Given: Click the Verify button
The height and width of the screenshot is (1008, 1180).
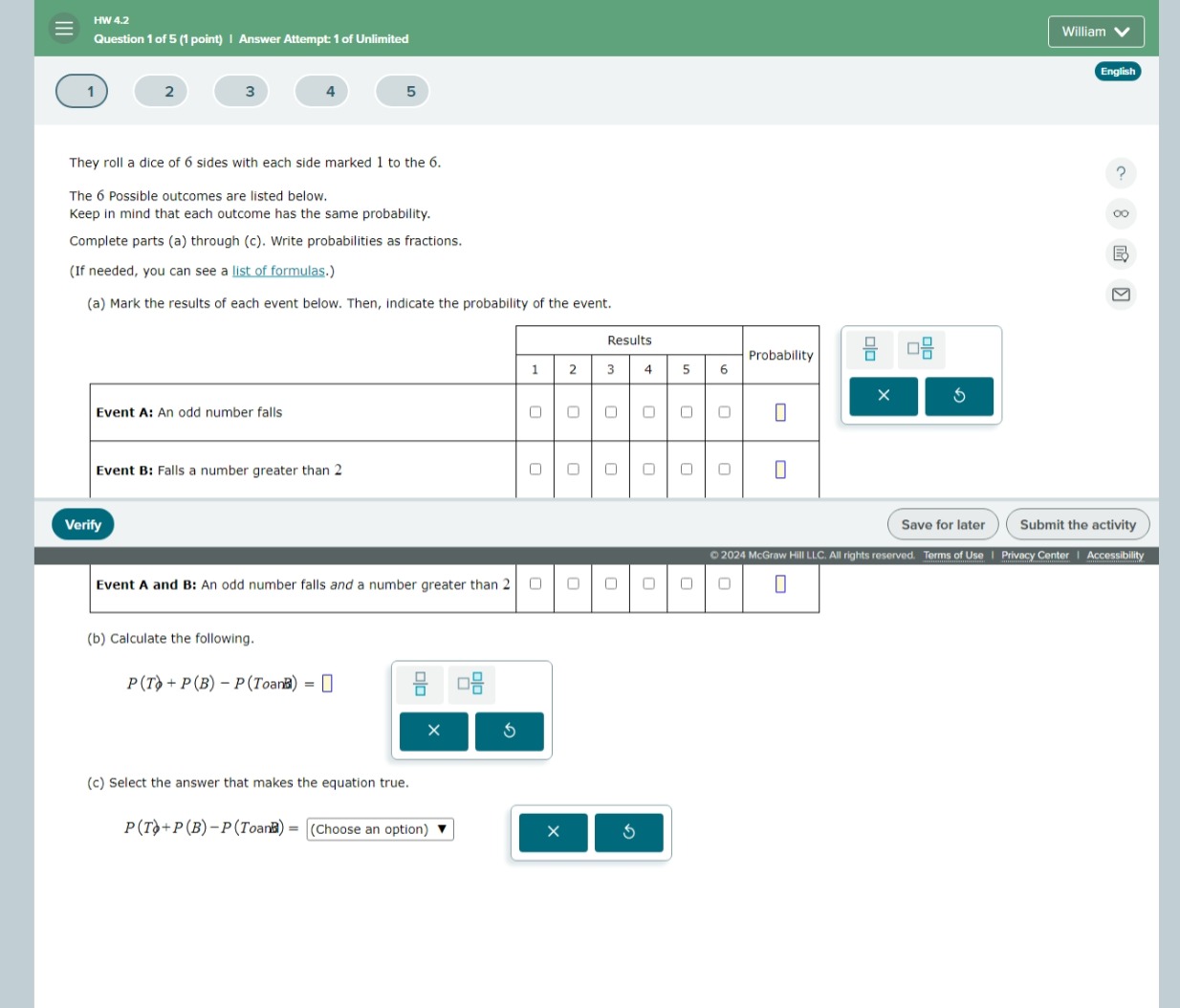Looking at the screenshot, I should coord(83,525).
